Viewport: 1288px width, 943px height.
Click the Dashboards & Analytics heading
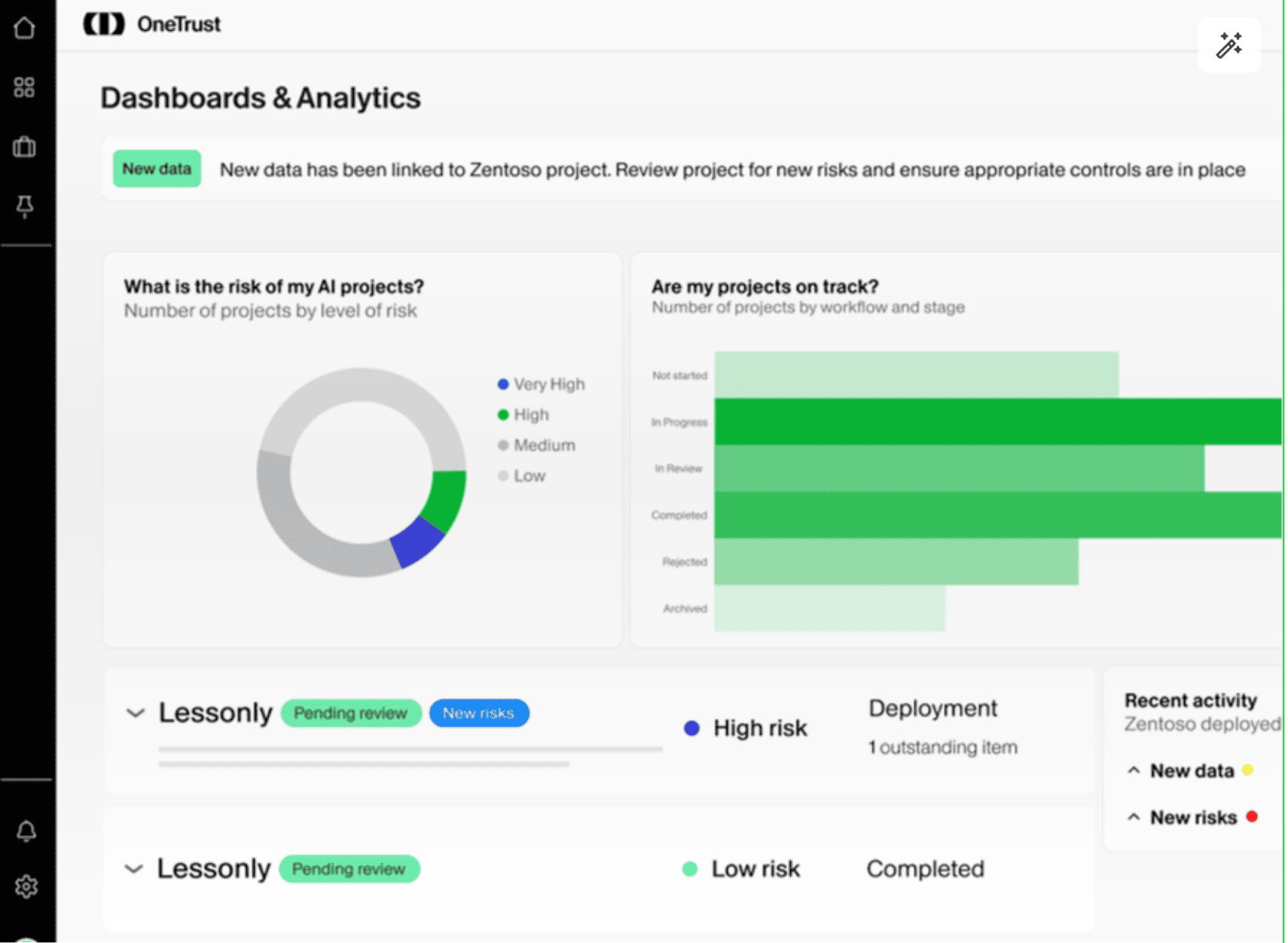pyautogui.click(x=261, y=98)
